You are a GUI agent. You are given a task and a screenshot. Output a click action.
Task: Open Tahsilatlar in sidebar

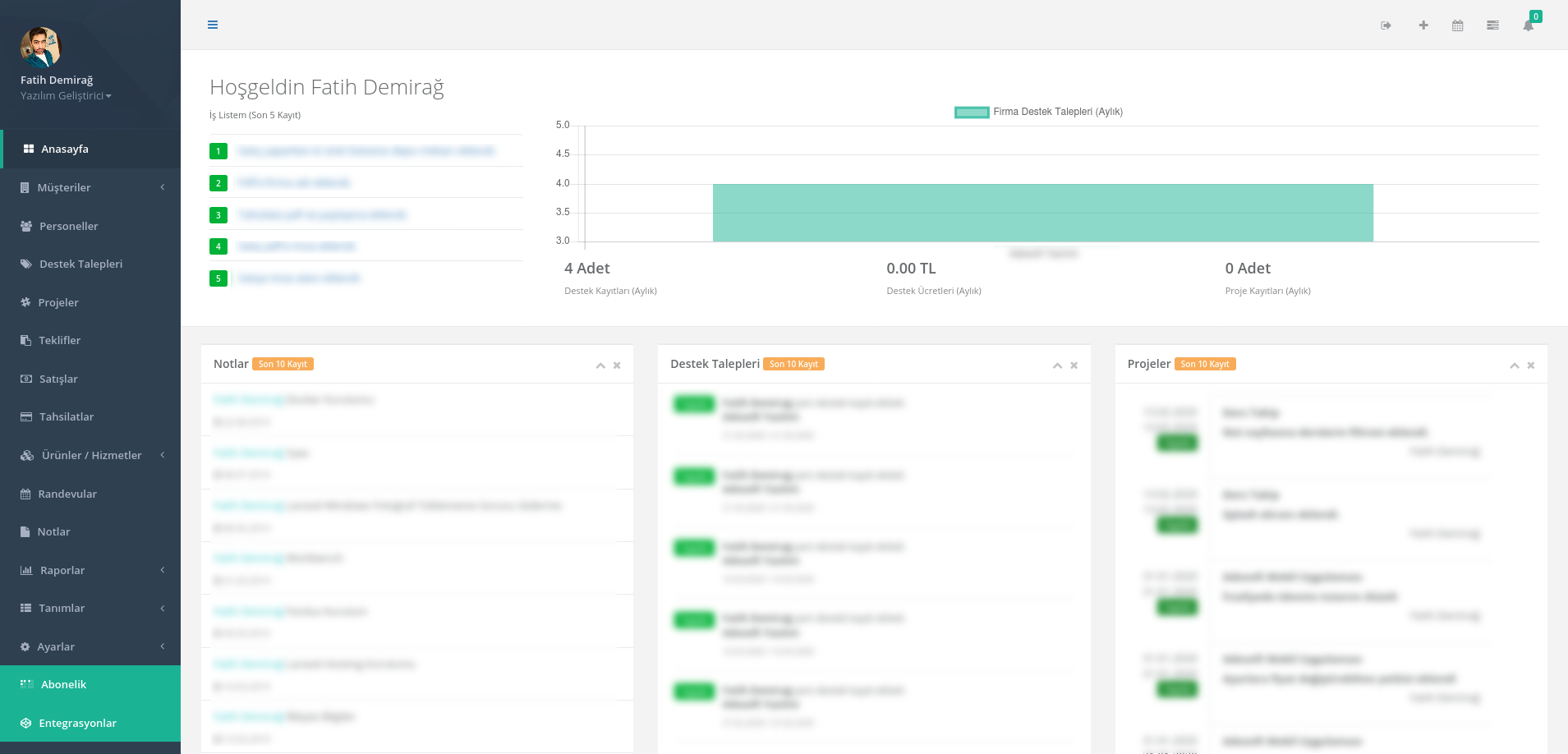pyautogui.click(x=90, y=416)
